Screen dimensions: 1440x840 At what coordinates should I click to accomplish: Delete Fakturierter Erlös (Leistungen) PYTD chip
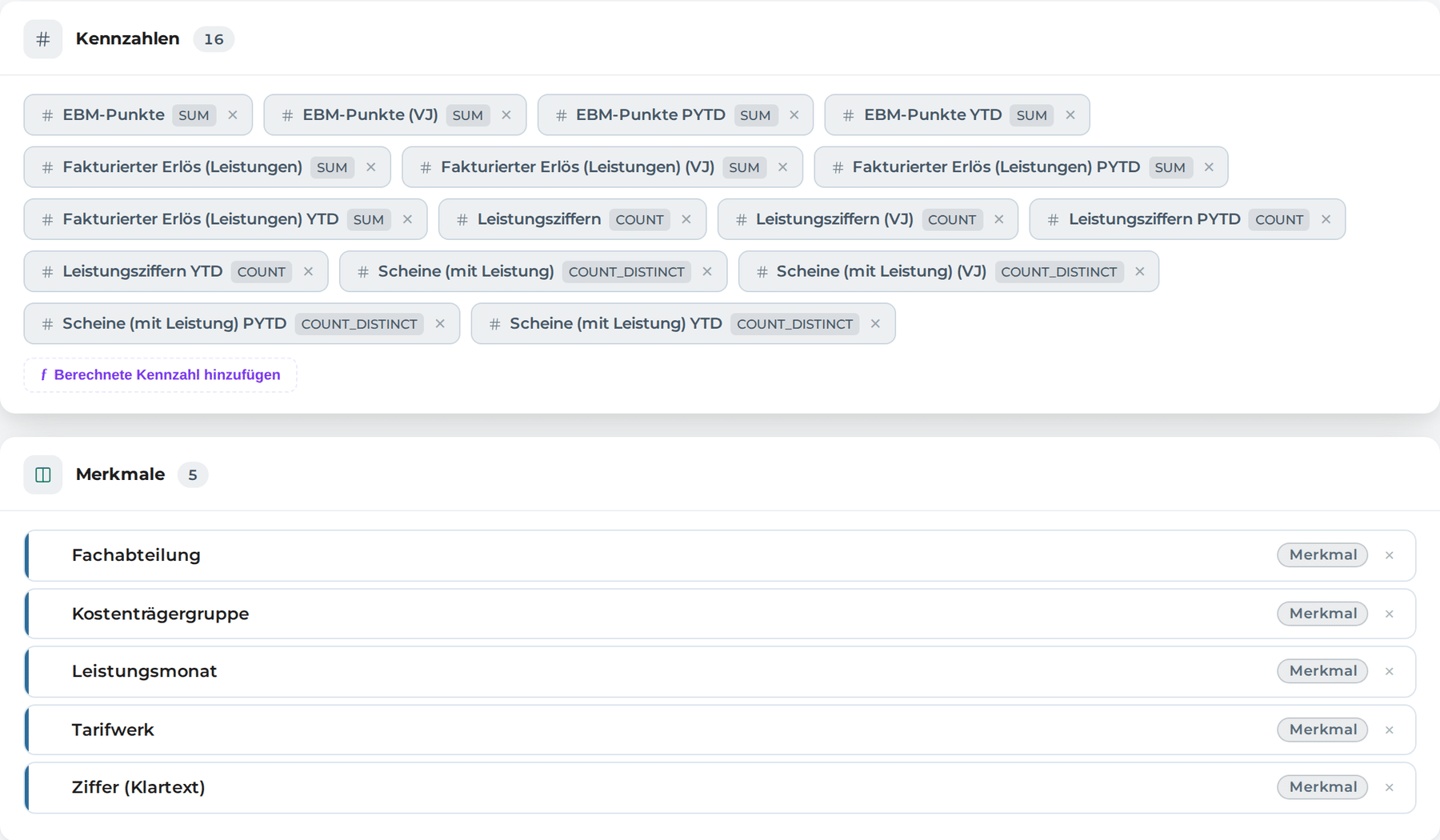(x=1209, y=167)
